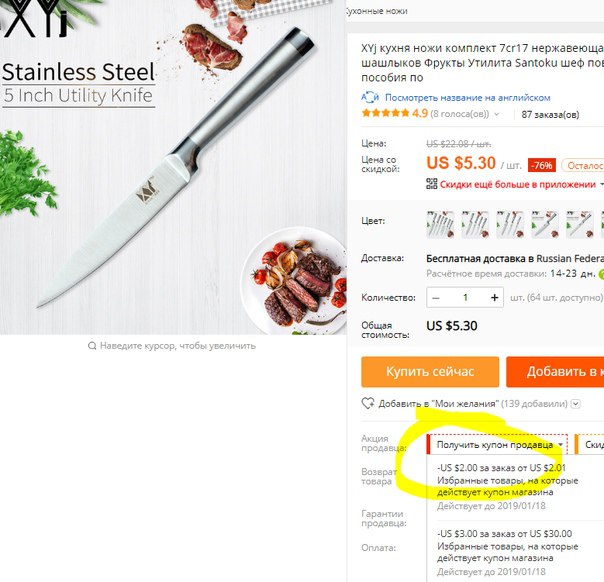This screenshot has width=604, height=582.
Task: Pick the fifth knife variant thumbnail
Action: click(x=579, y=225)
